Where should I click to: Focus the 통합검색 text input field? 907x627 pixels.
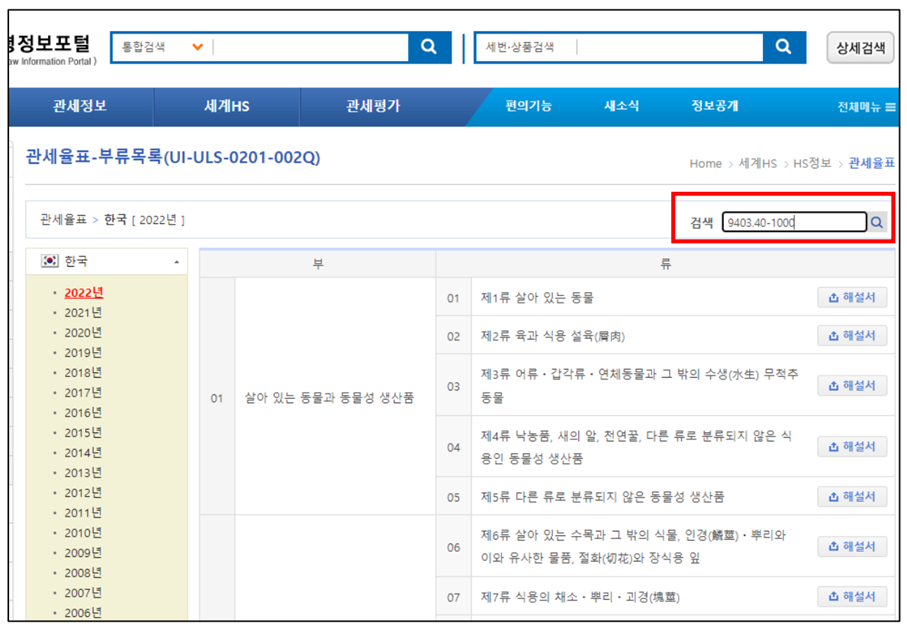click(x=310, y=47)
